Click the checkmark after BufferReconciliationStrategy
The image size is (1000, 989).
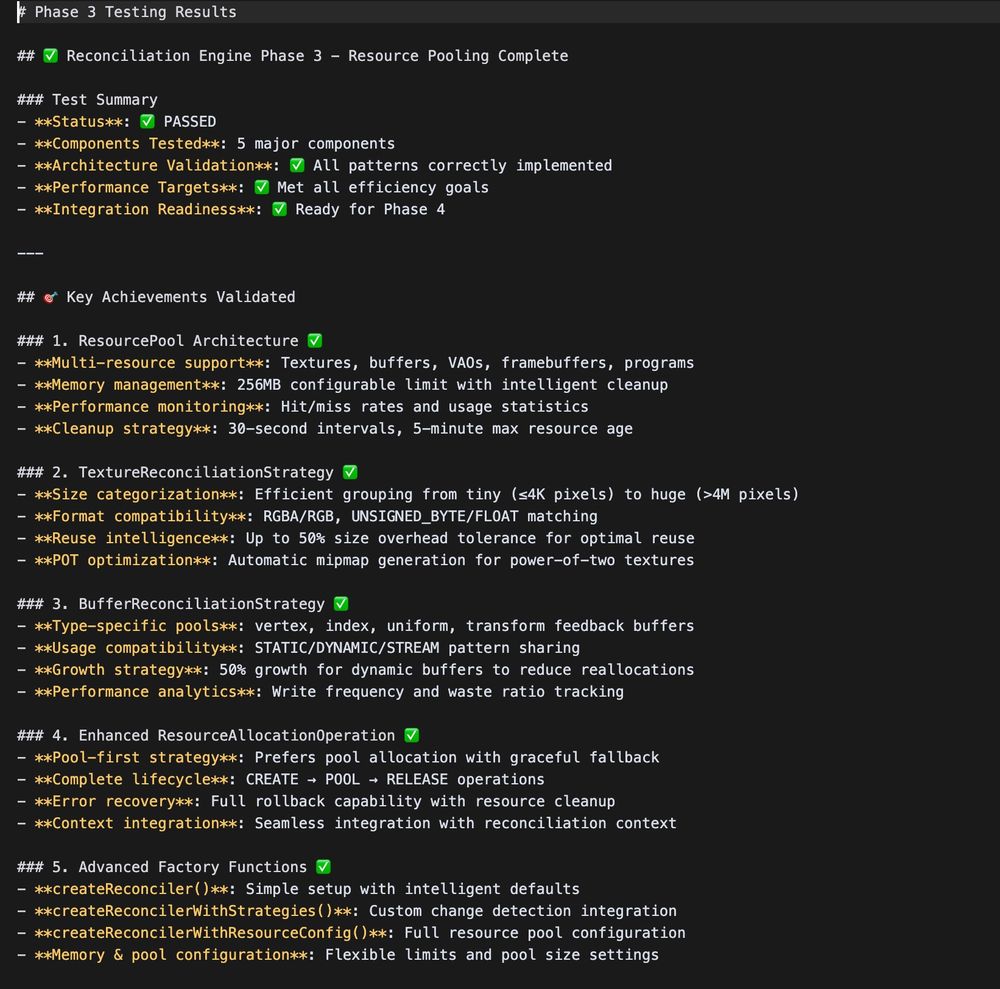[341, 604]
